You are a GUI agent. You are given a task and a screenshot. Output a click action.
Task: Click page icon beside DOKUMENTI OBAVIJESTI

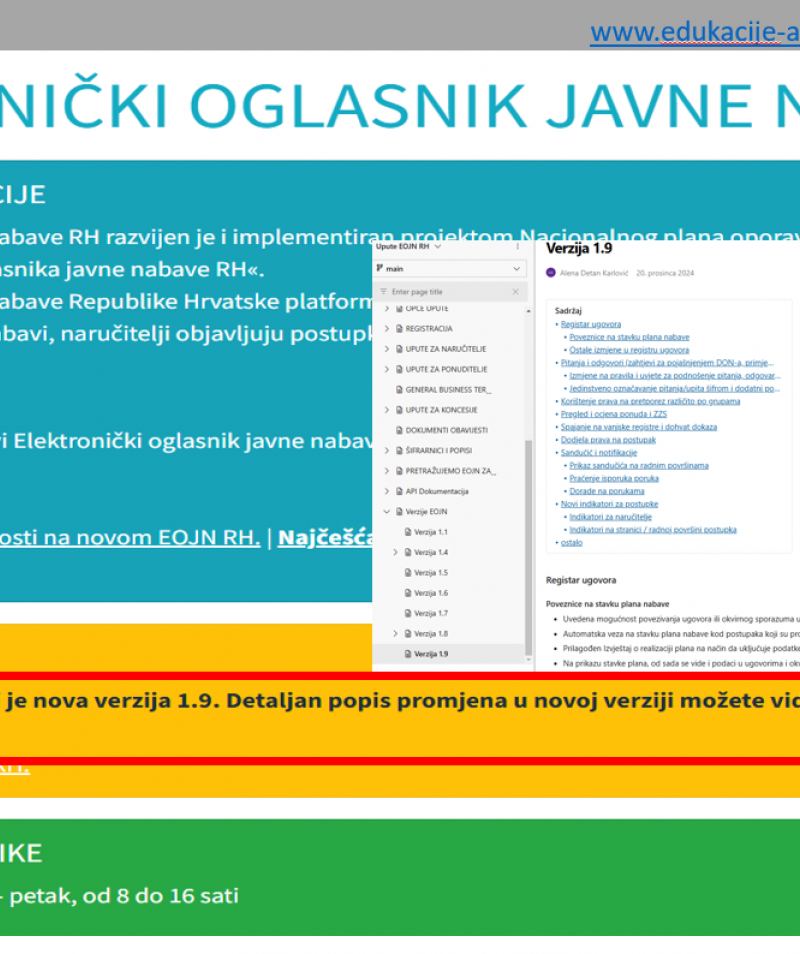(400, 430)
